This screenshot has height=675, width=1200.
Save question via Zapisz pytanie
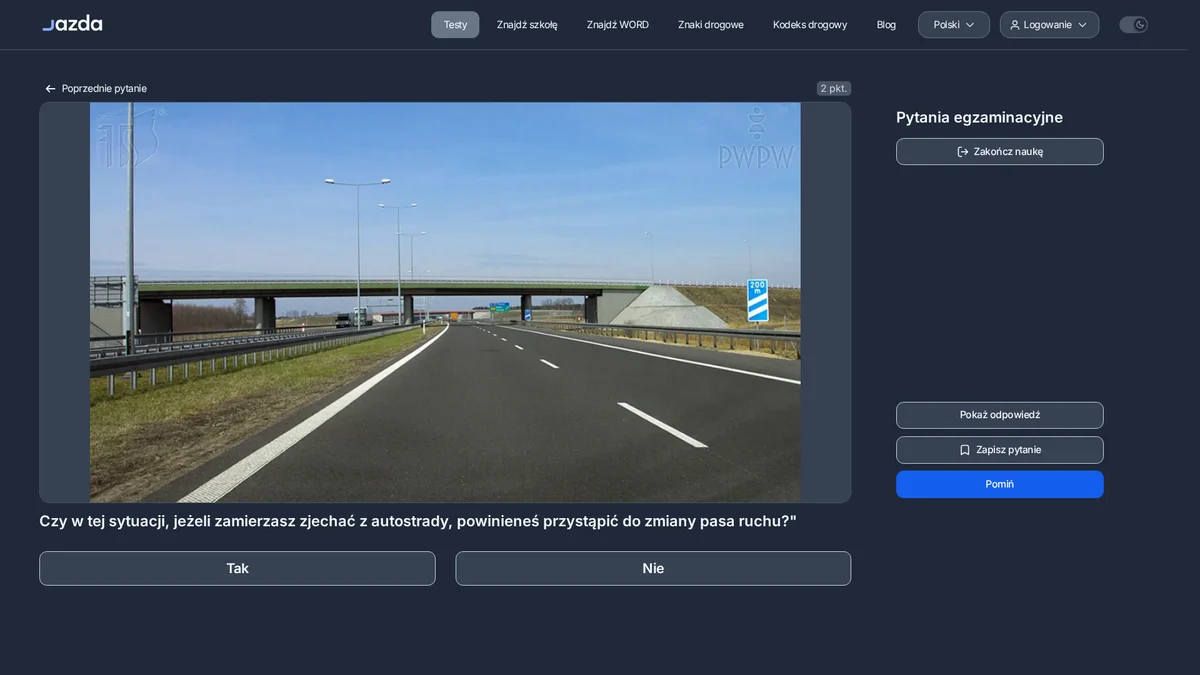pos(1000,450)
